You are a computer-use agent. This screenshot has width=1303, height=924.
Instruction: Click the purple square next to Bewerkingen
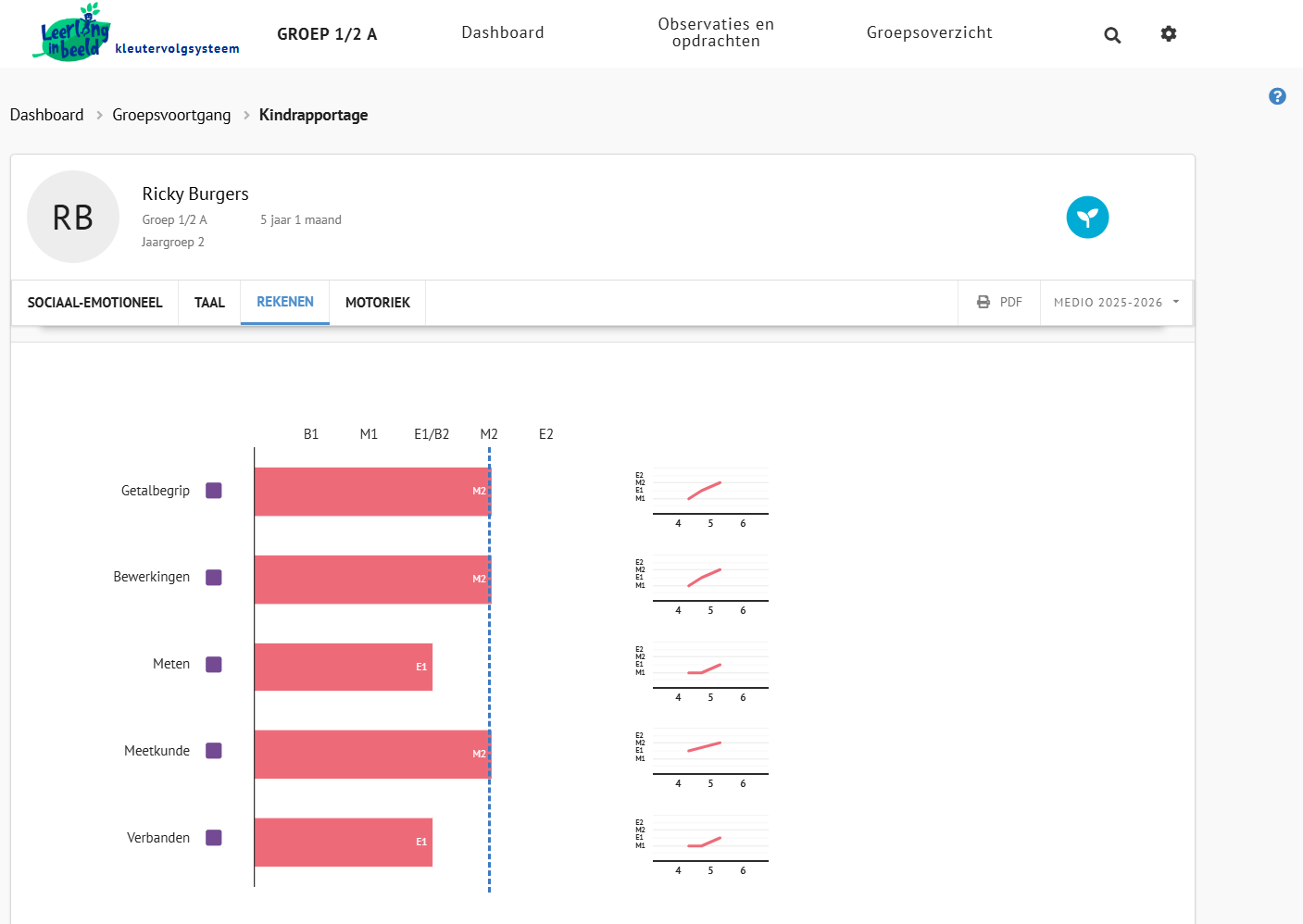click(x=214, y=578)
